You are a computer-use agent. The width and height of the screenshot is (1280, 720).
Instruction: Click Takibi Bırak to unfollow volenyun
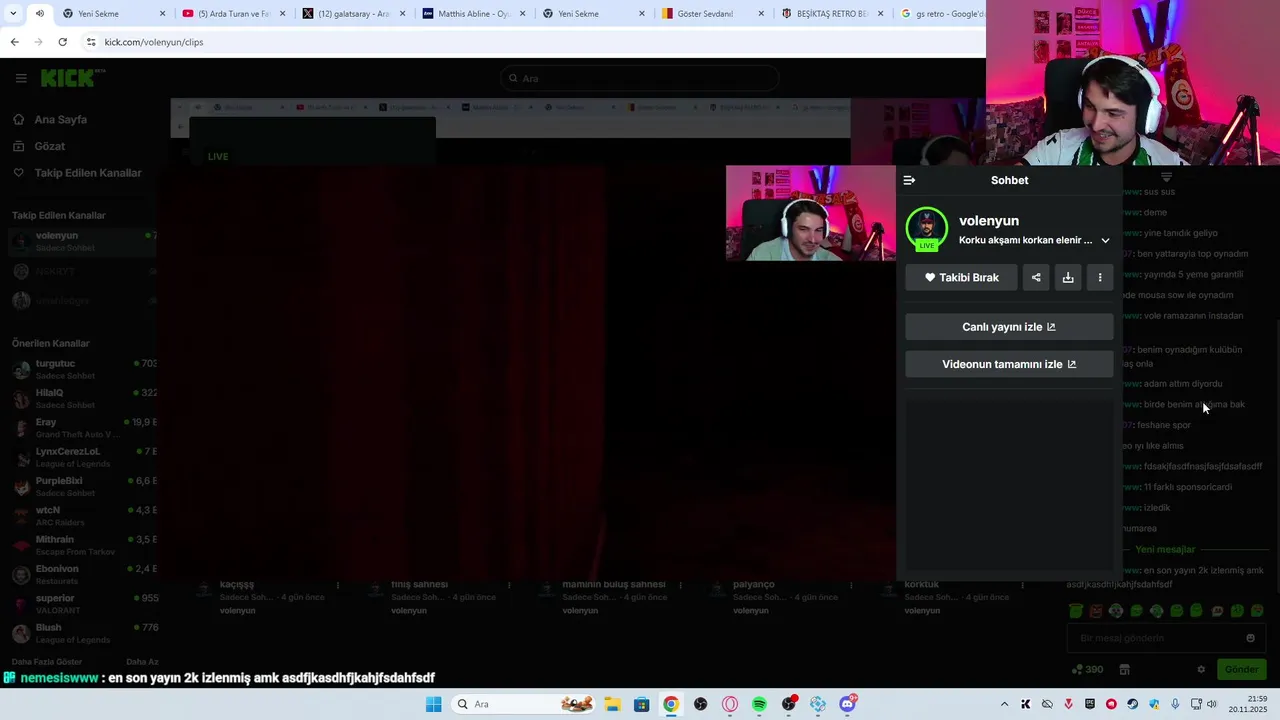pyautogui.click(x=961, y=277)
